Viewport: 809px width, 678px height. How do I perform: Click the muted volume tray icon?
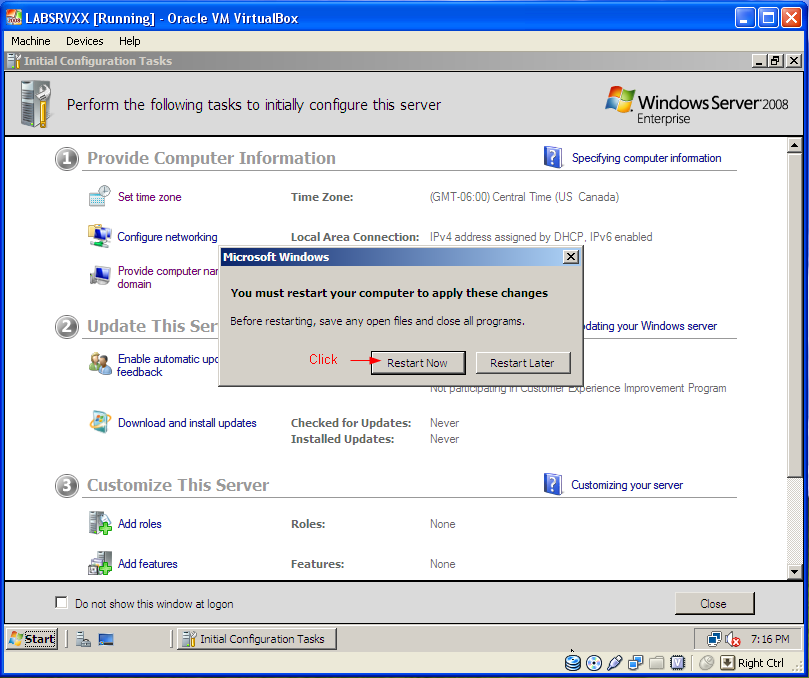pyautogui.click(x=733, y=639)
